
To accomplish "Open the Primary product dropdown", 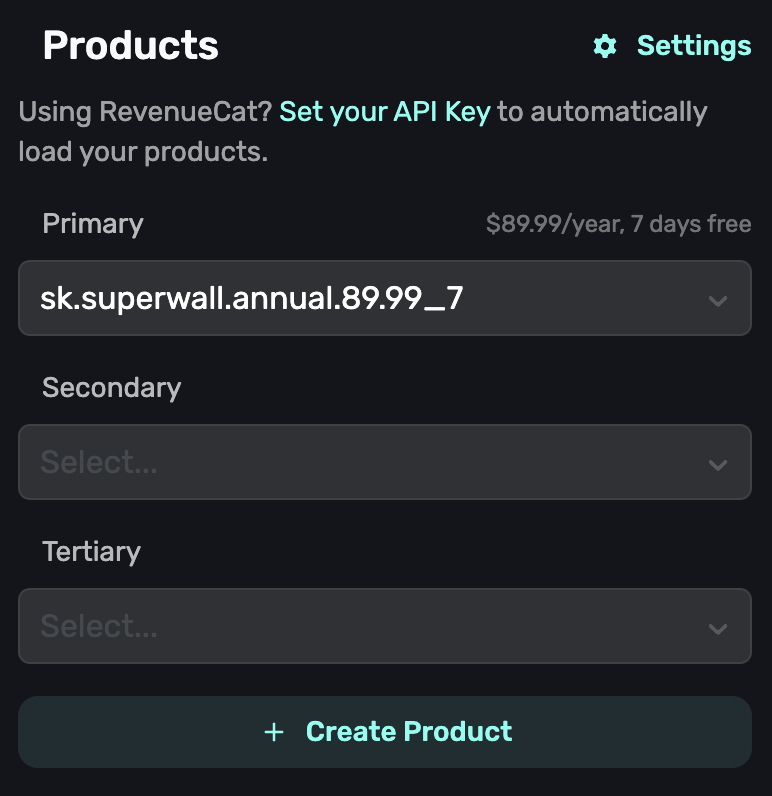I will point(384,298).
